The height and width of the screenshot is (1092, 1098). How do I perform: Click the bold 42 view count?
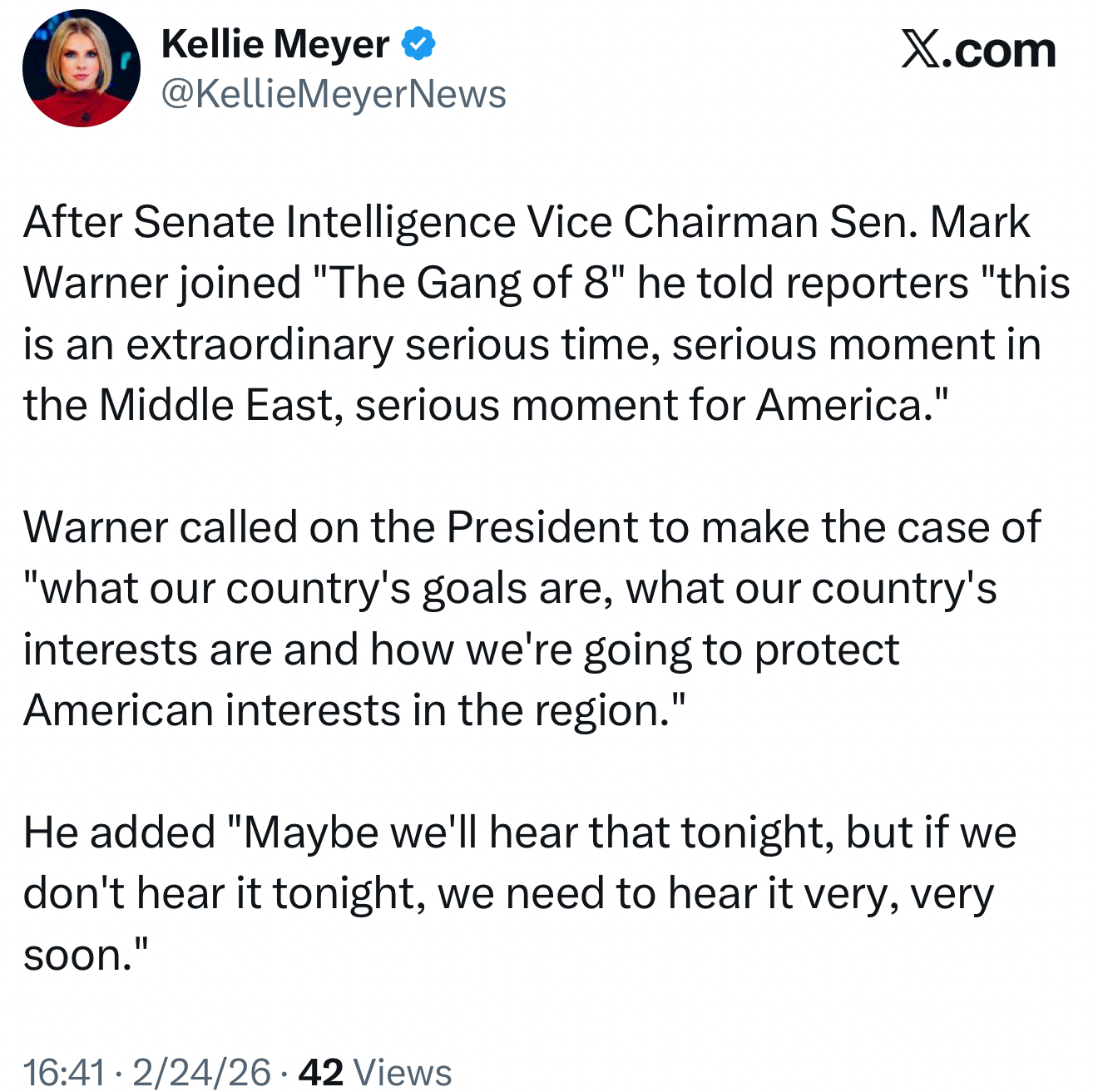coord(321,1071)
